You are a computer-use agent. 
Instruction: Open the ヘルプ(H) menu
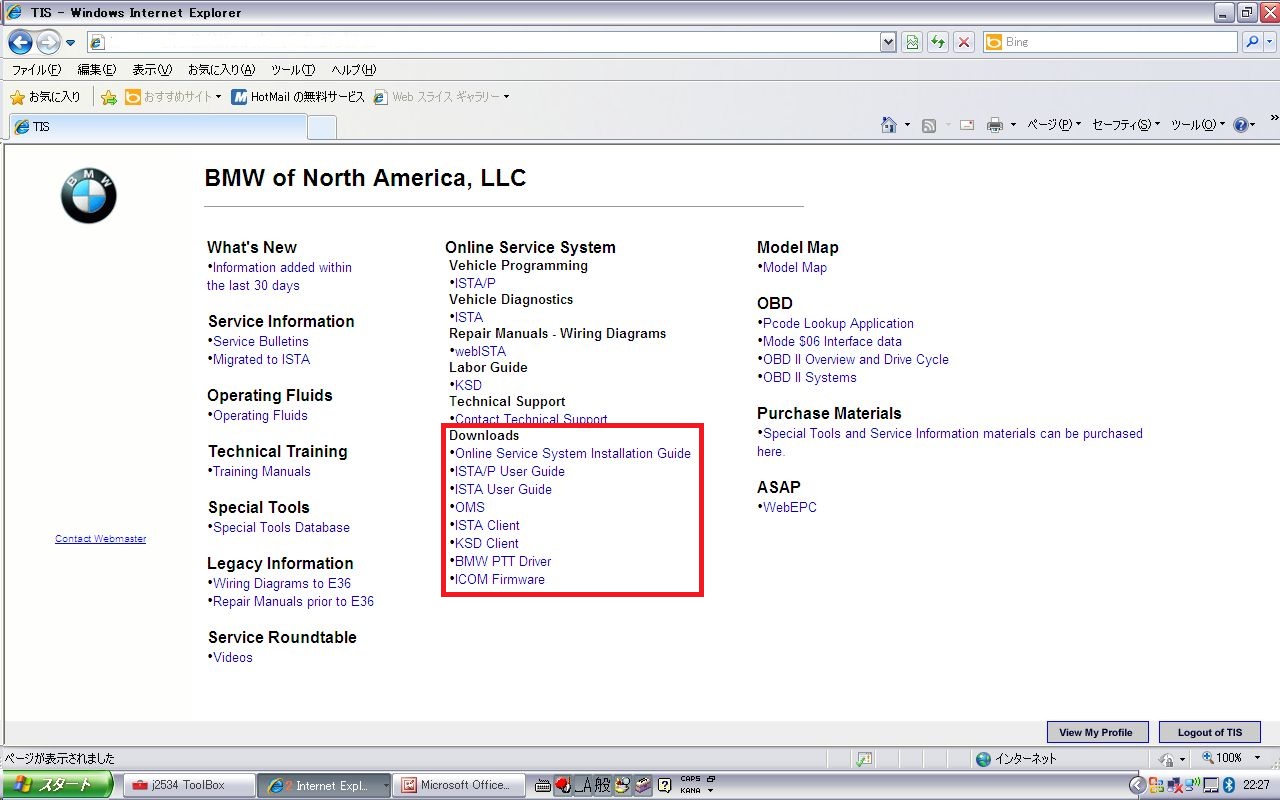pyautogui.click(x=353, y=70)
